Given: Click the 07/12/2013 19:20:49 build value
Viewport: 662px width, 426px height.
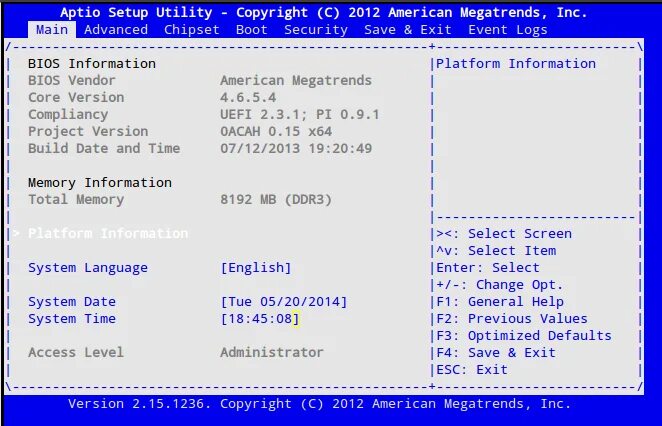Looking at the screenshot, I should (296, 148).
